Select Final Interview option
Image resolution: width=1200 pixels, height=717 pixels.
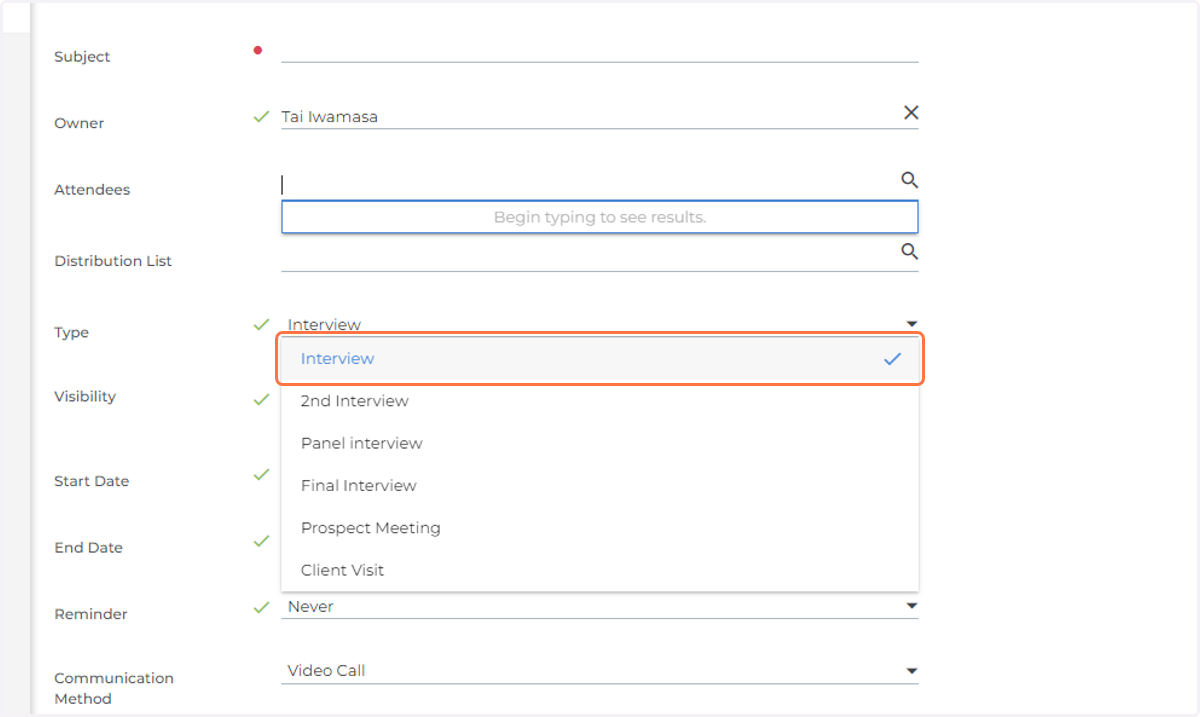[600, 485]
